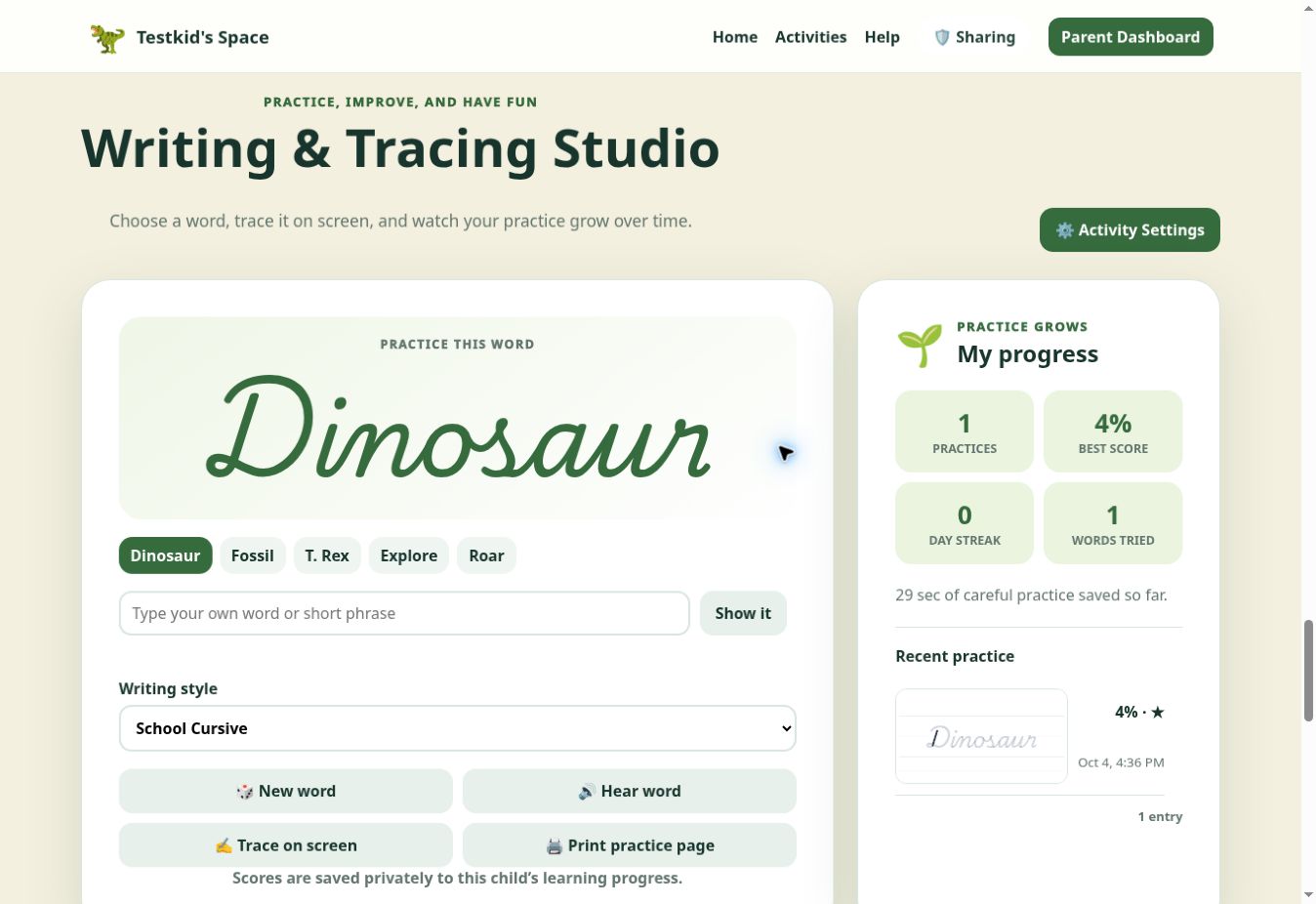Select the Fossil word chip
This screenshot has width=1316, height=904.
point(253,555)
